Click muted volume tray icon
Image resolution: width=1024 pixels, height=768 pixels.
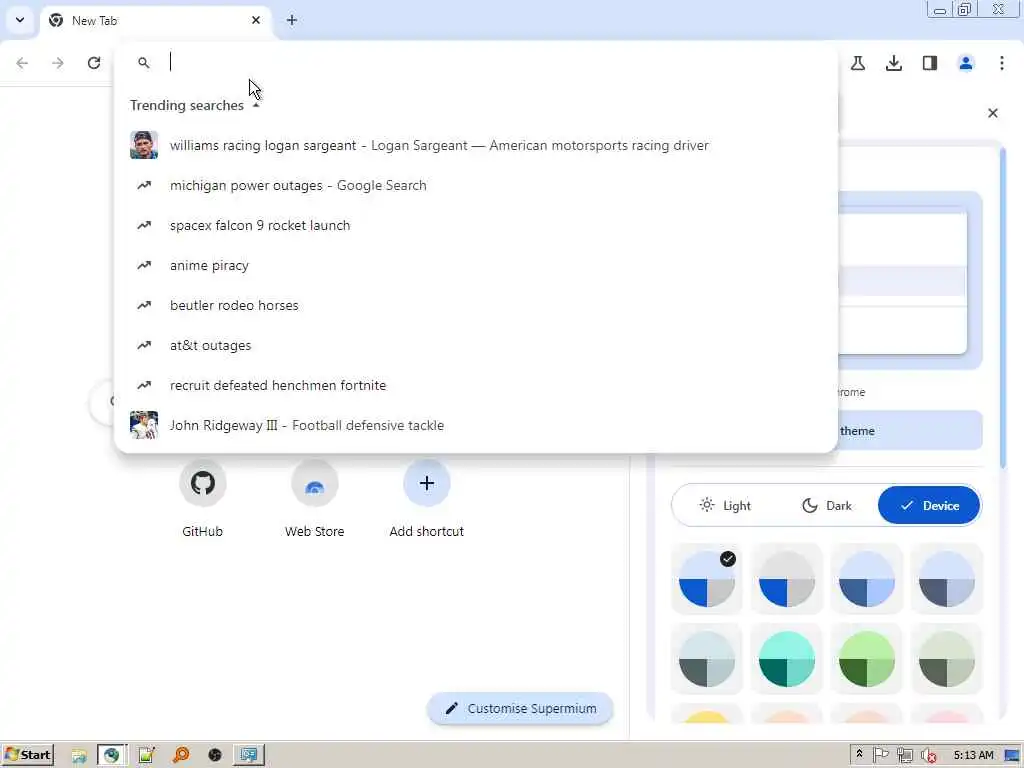coord(928,756)
